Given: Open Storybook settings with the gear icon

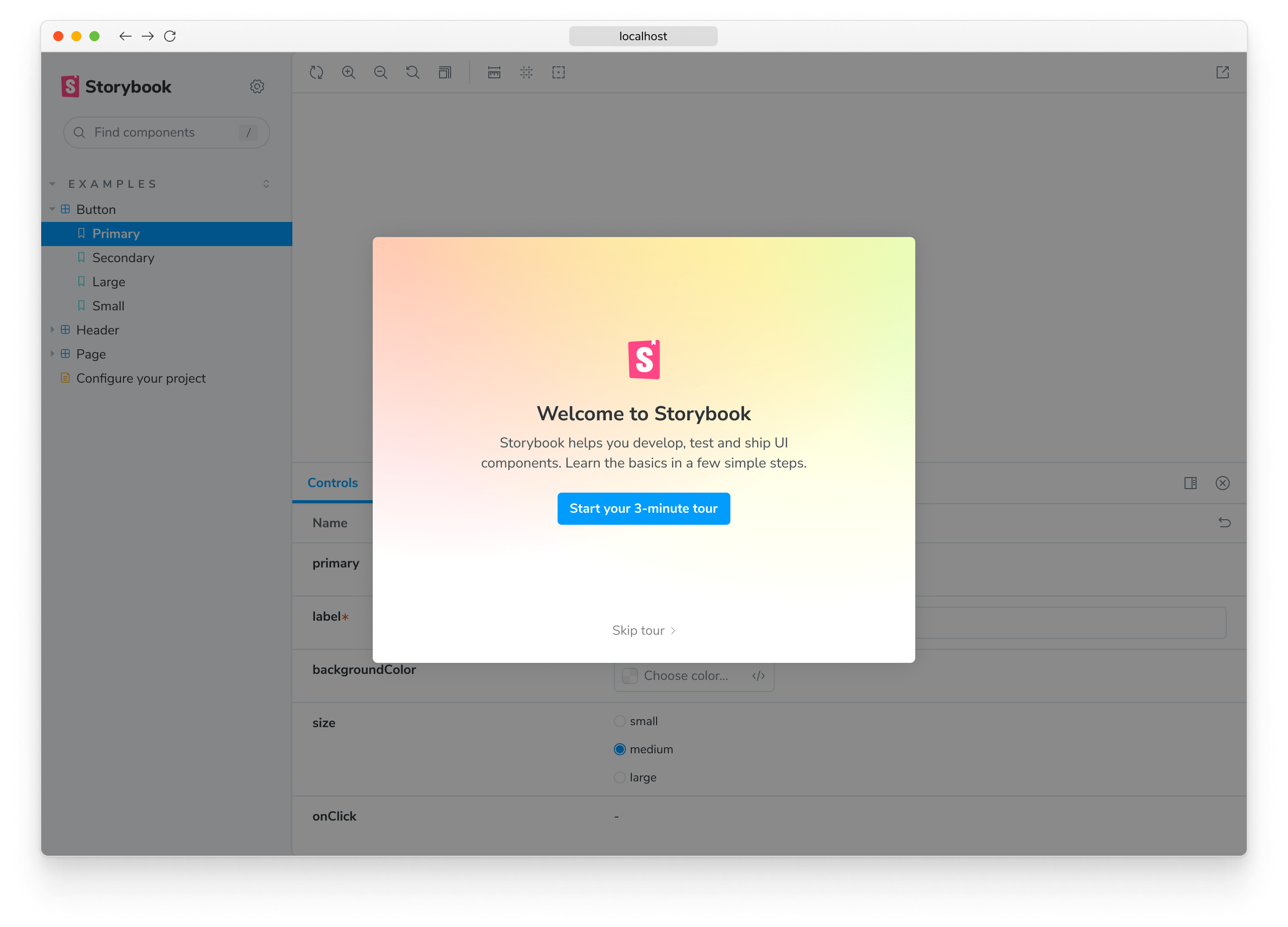Looking at the screenshot, I should [257, 86].
